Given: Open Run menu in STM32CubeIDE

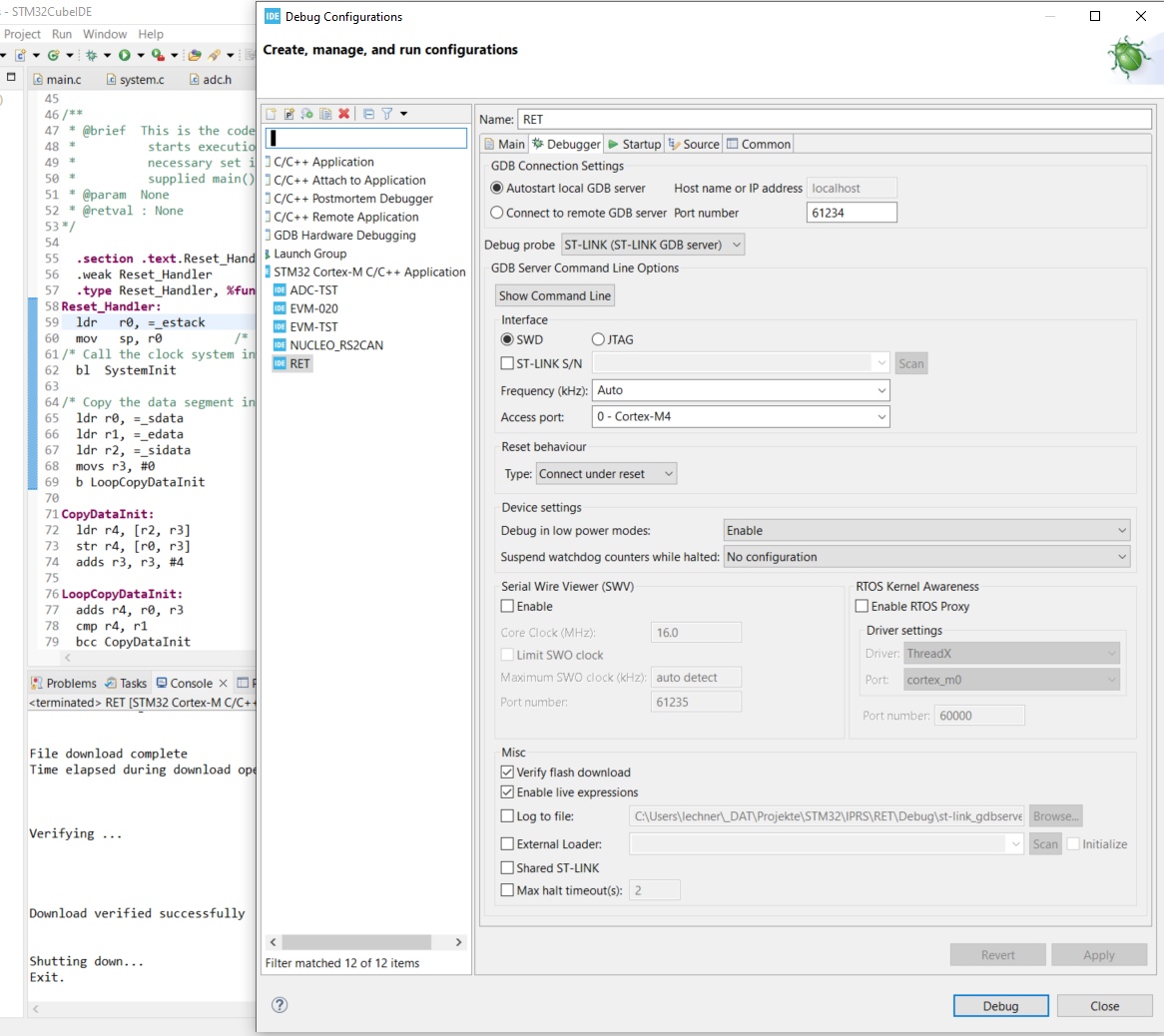Looking at the screenshot, I should pyautogui.click(x=62, y=34).
